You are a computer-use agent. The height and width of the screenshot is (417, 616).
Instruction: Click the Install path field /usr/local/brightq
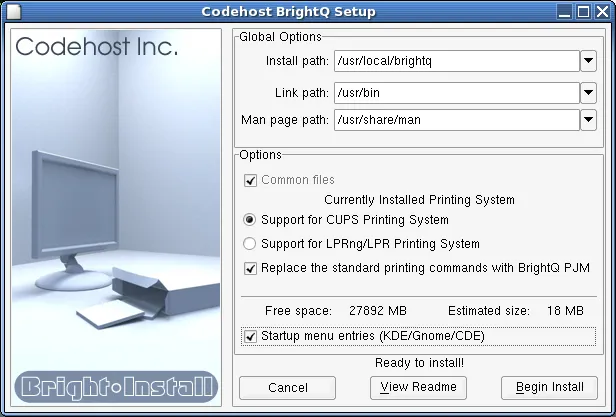click(457, 61)
